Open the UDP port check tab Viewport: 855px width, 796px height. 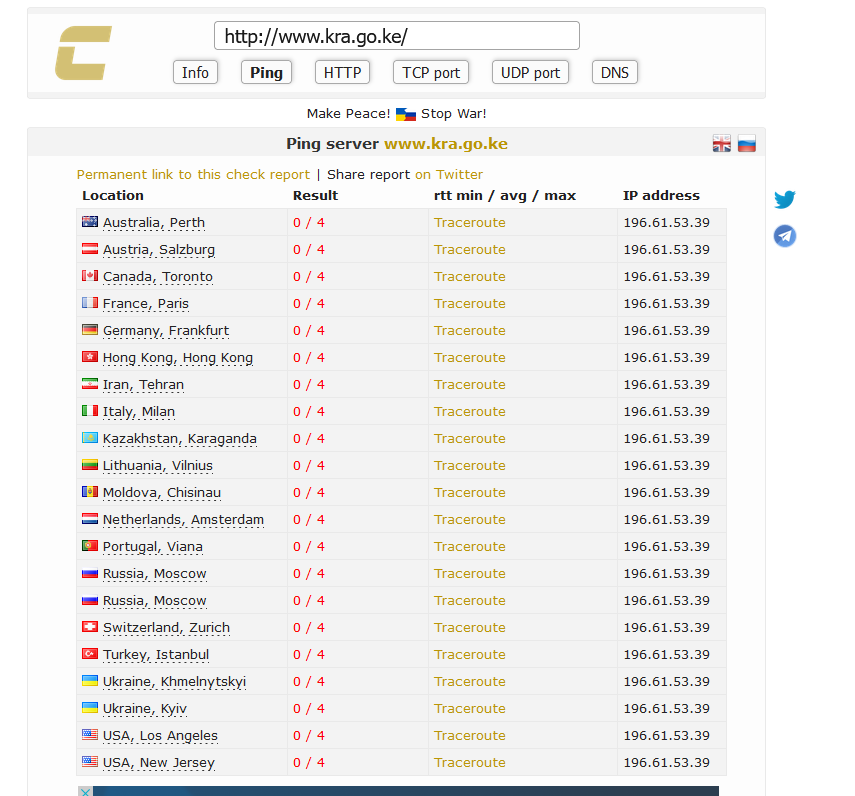click(x=530, y=73)
